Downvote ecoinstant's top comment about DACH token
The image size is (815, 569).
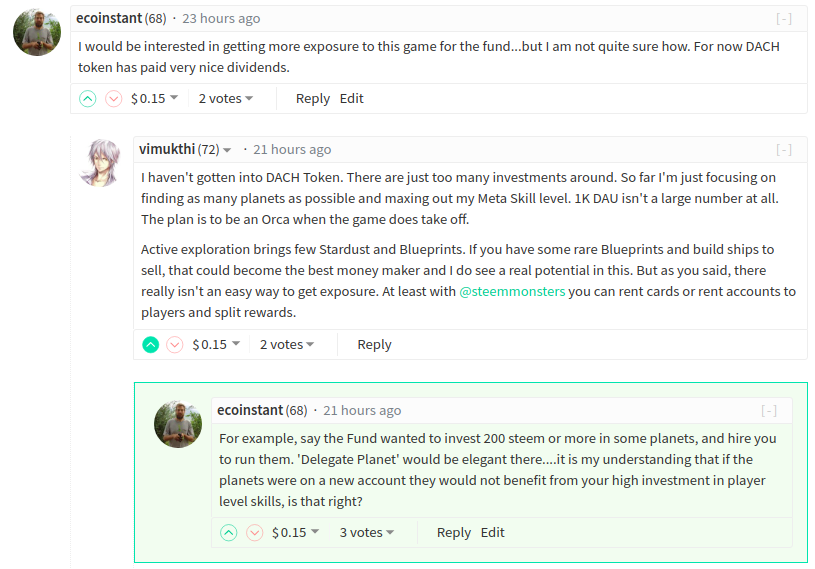(113, 98)
